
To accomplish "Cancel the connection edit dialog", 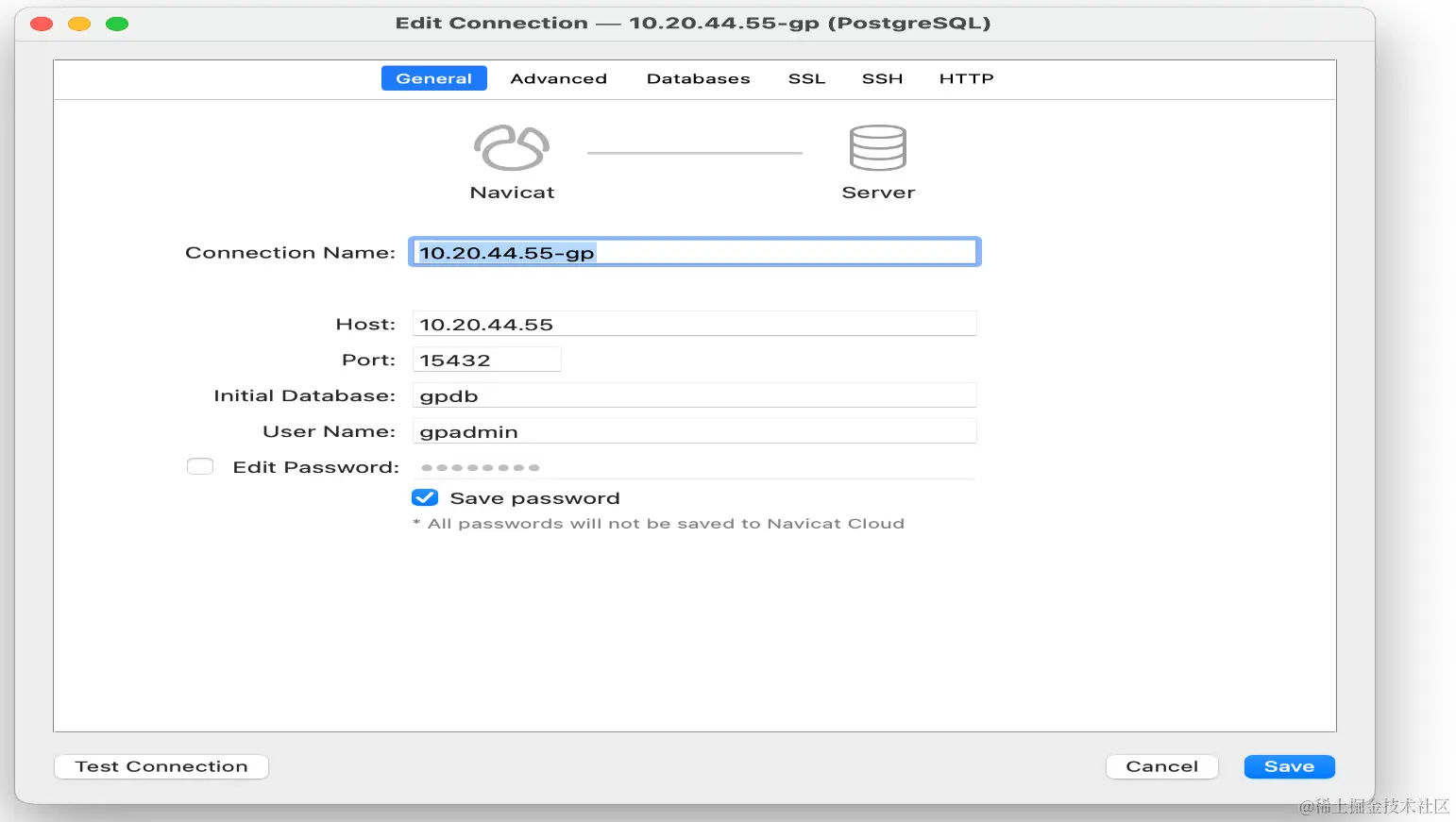I will (x=1162, y=766).
